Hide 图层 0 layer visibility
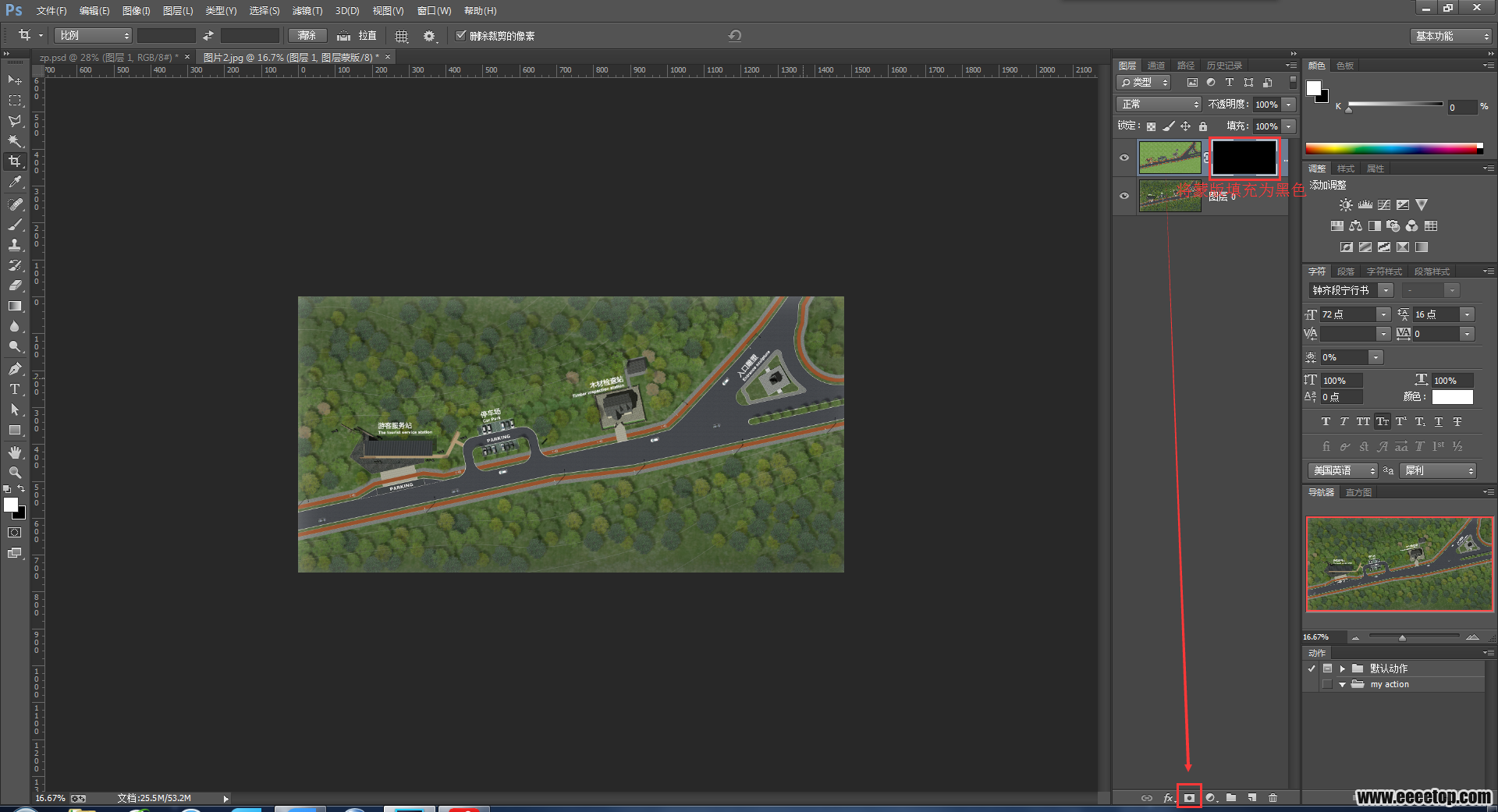 (1124, 196)
